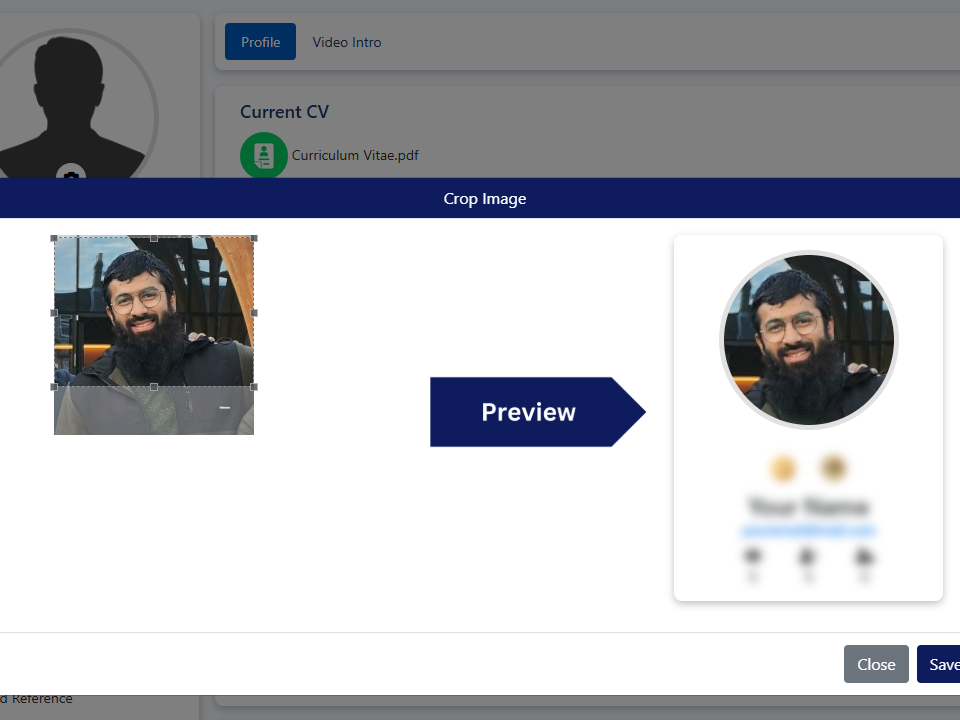Screen dimensions: 960x720
Task: Open the Video Intro tab
Action: pyautogui.click(x=346, y=42)
